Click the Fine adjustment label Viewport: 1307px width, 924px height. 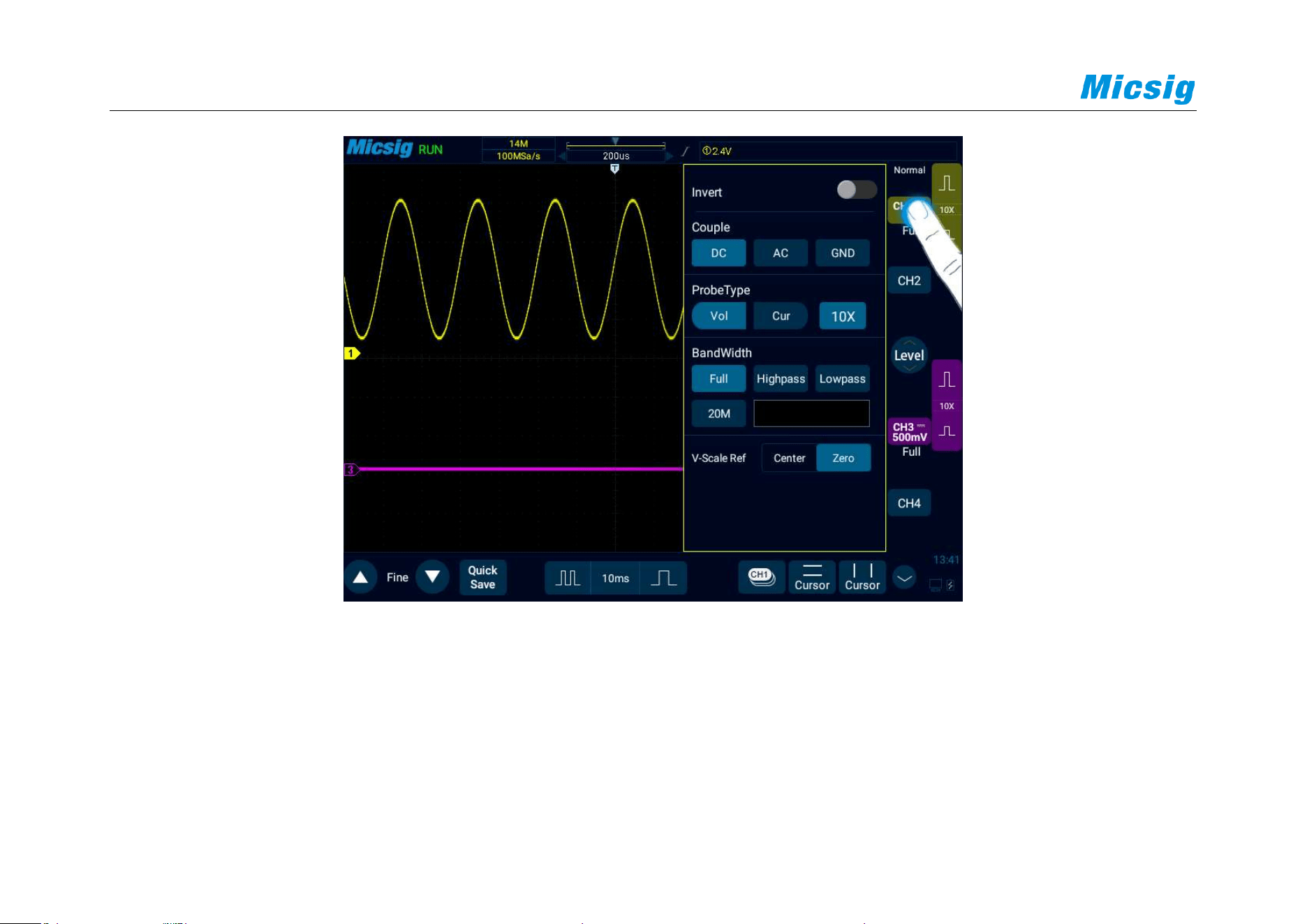[x=397, y=577]
